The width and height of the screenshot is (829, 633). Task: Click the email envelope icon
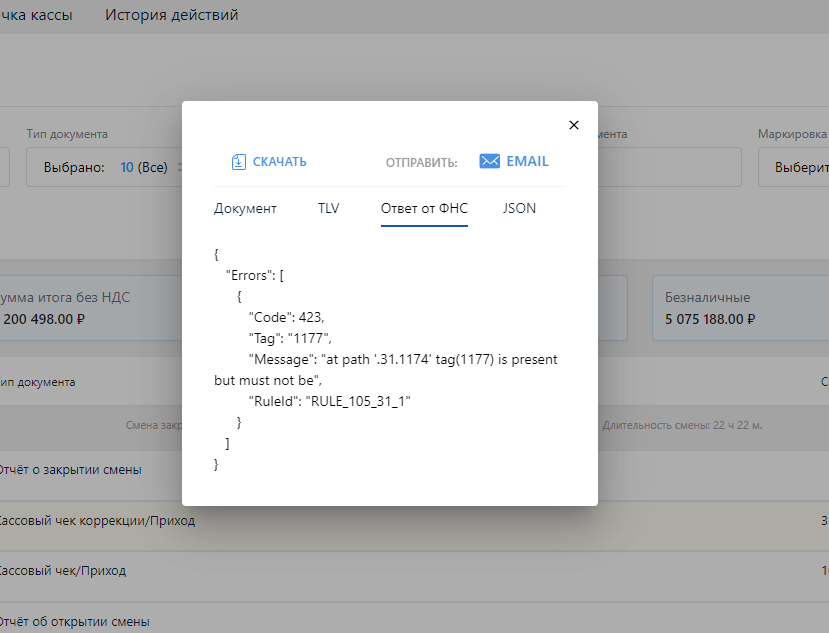tap(489, 161)
